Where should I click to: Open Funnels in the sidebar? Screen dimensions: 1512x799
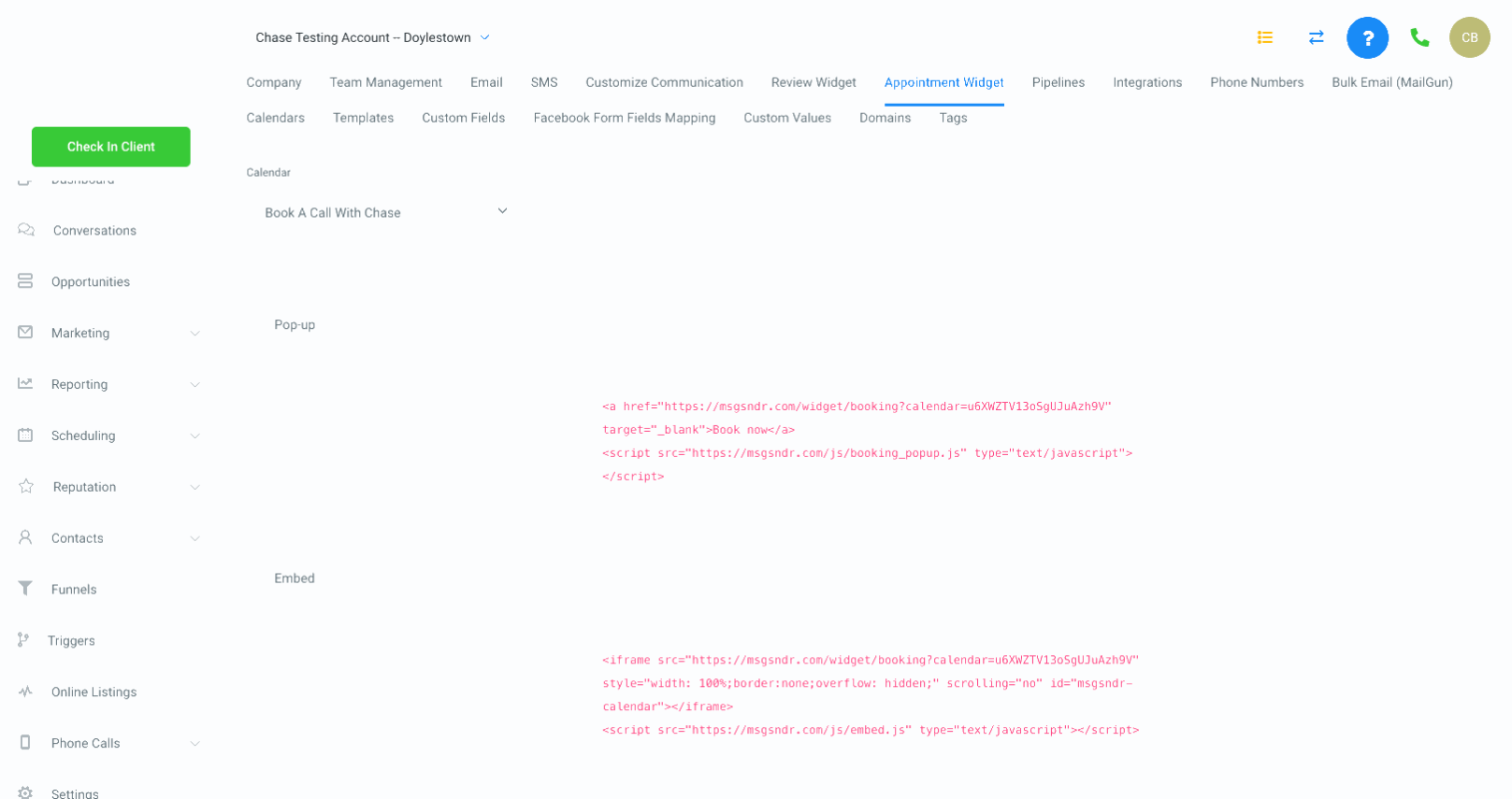pos(74,590)
